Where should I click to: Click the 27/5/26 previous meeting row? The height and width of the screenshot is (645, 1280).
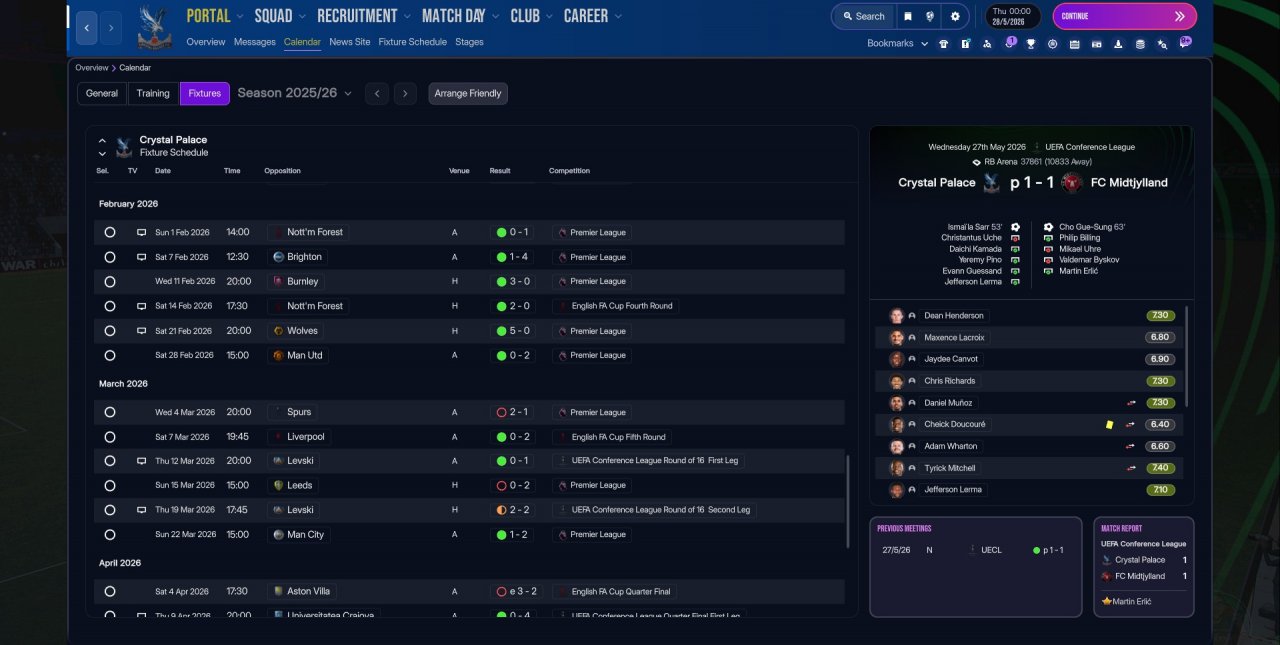[x=975, y=550]
